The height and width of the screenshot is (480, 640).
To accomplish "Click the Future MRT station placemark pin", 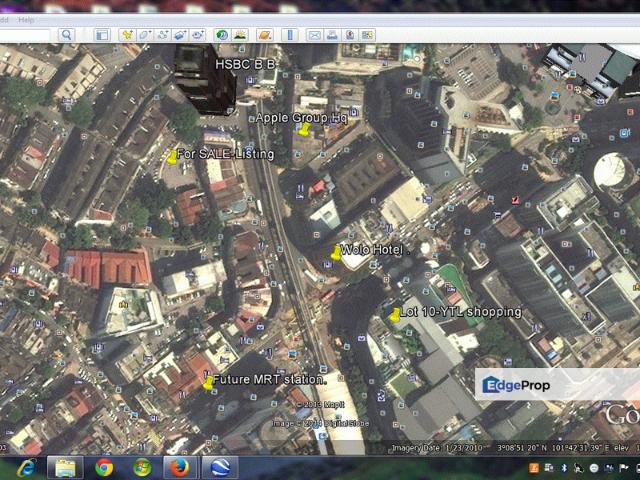I will [208, 382].
